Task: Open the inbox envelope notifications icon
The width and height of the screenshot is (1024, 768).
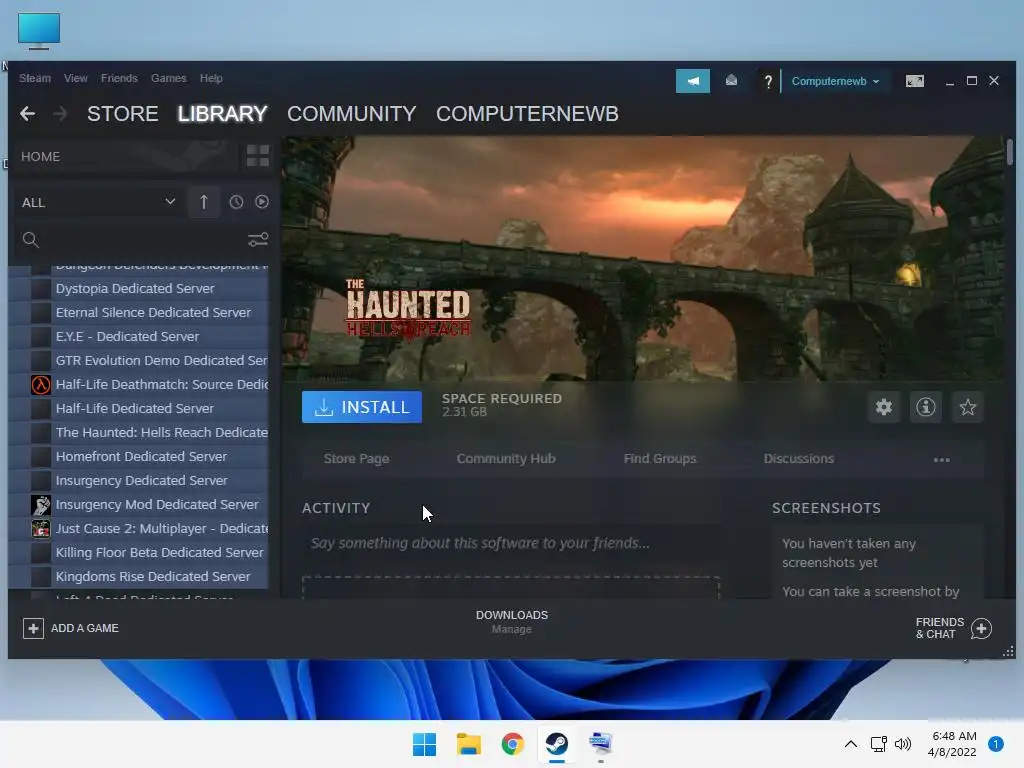Action: (731, 81)
